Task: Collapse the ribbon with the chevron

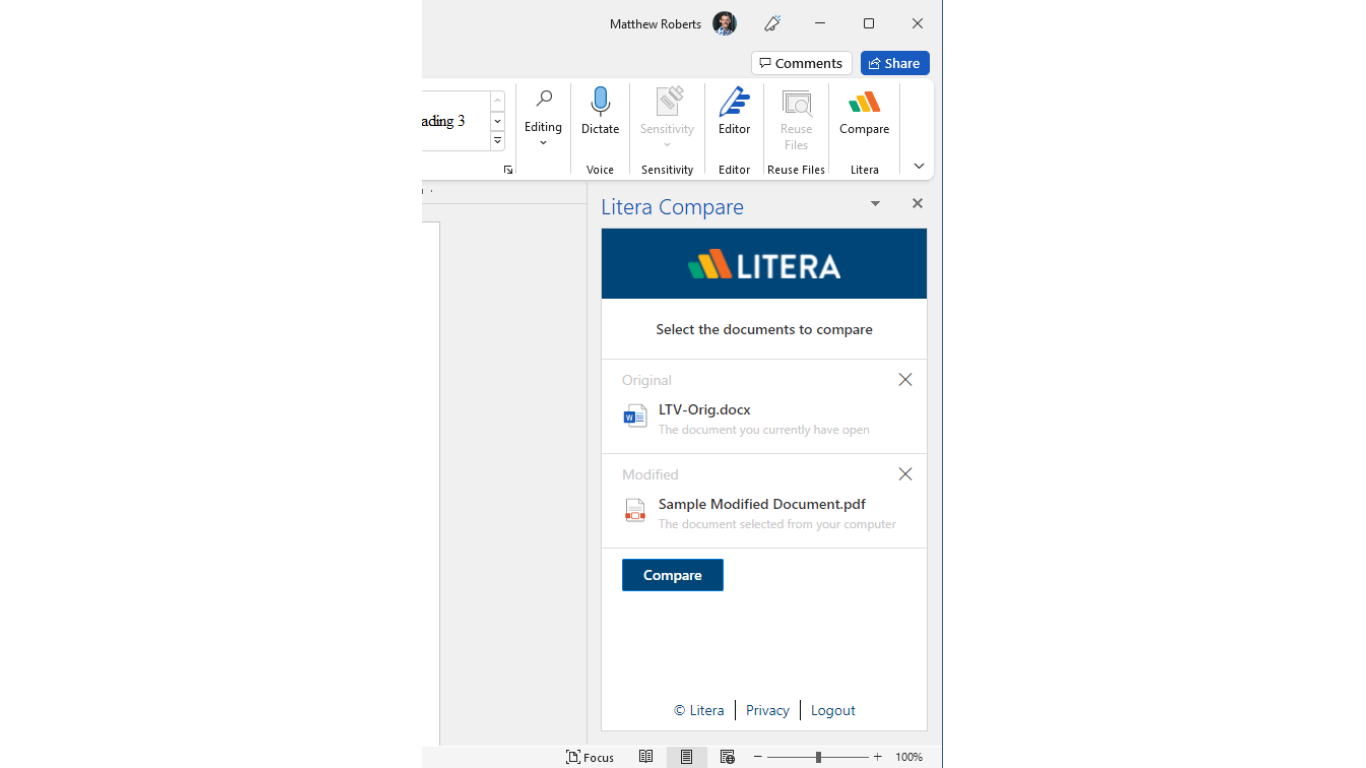Action: click(x=919, y=166)
